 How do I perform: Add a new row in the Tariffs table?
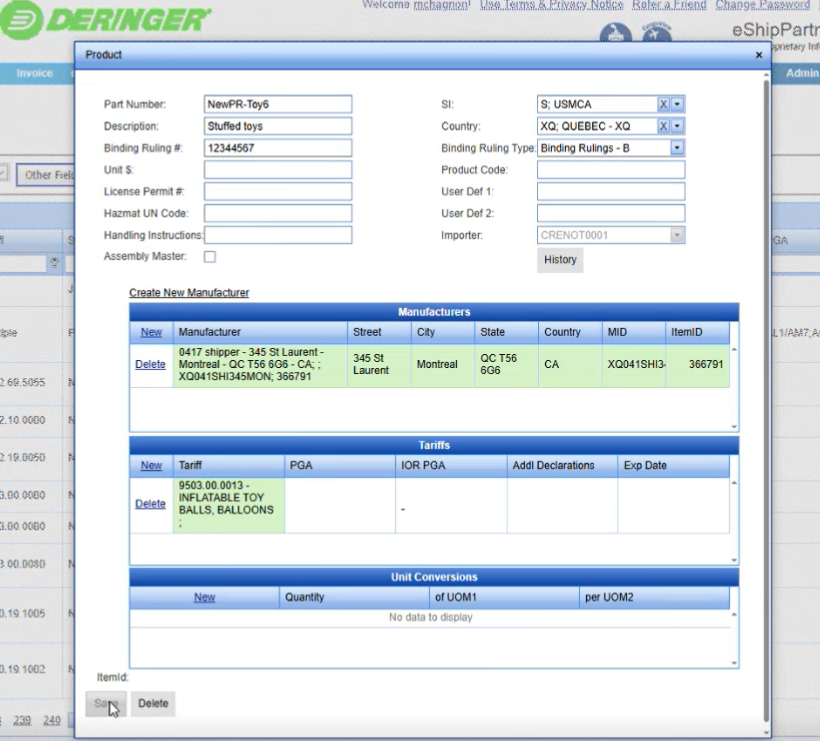click(151, 466)
